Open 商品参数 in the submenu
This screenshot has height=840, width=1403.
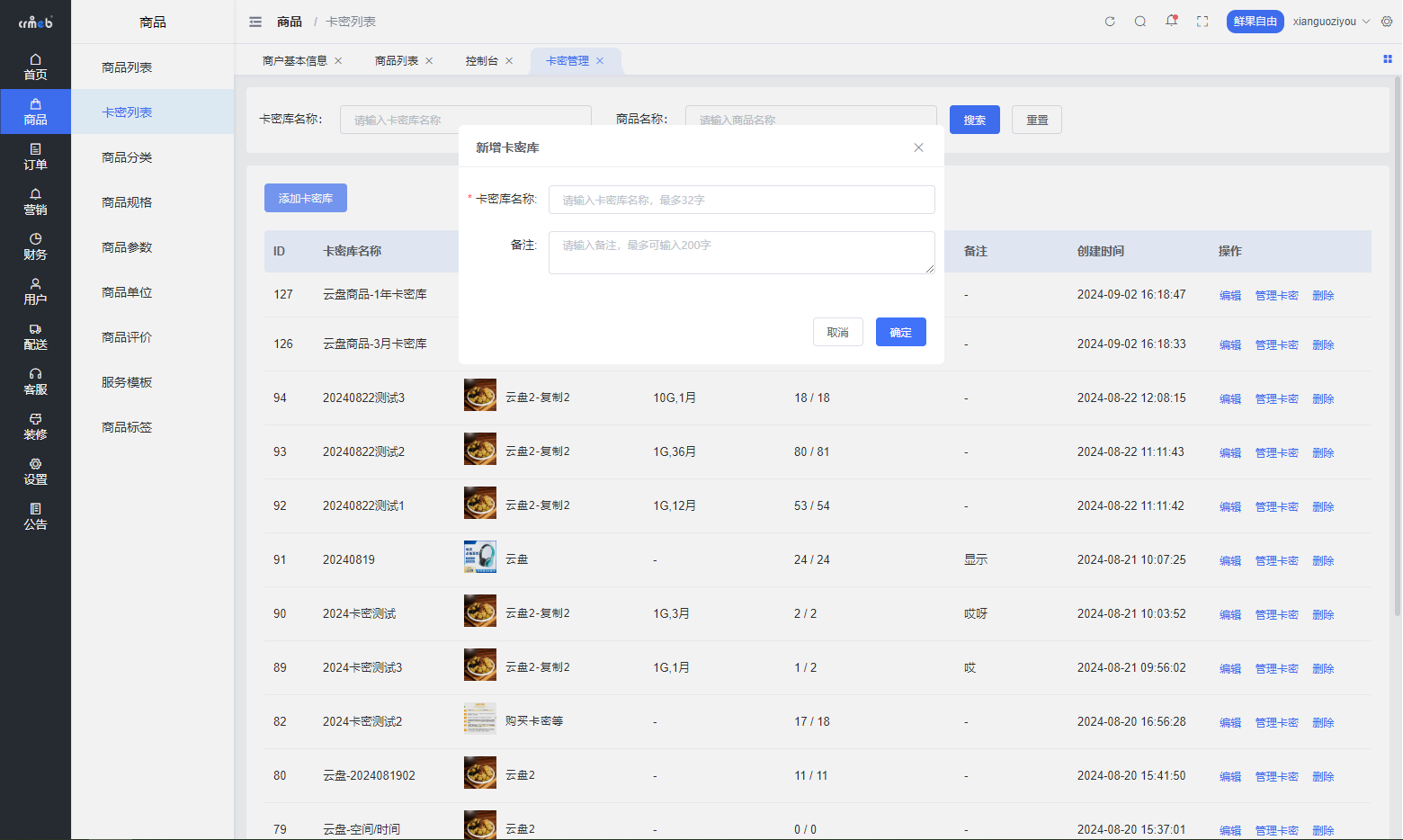(153, 246)
